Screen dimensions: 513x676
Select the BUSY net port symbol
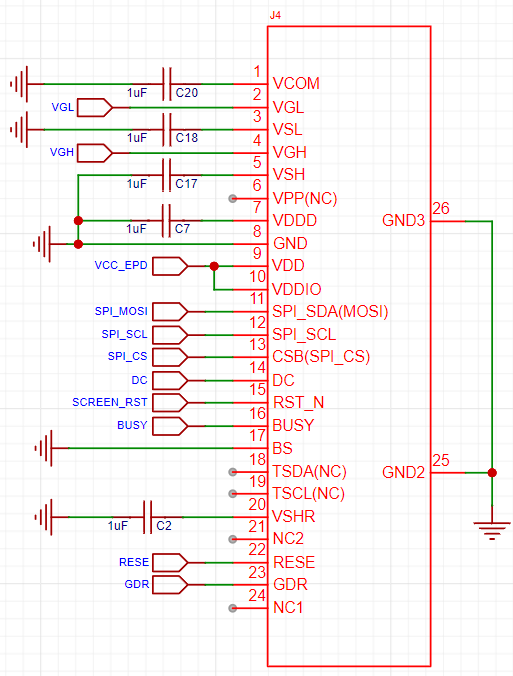click(x=170, y=426)
